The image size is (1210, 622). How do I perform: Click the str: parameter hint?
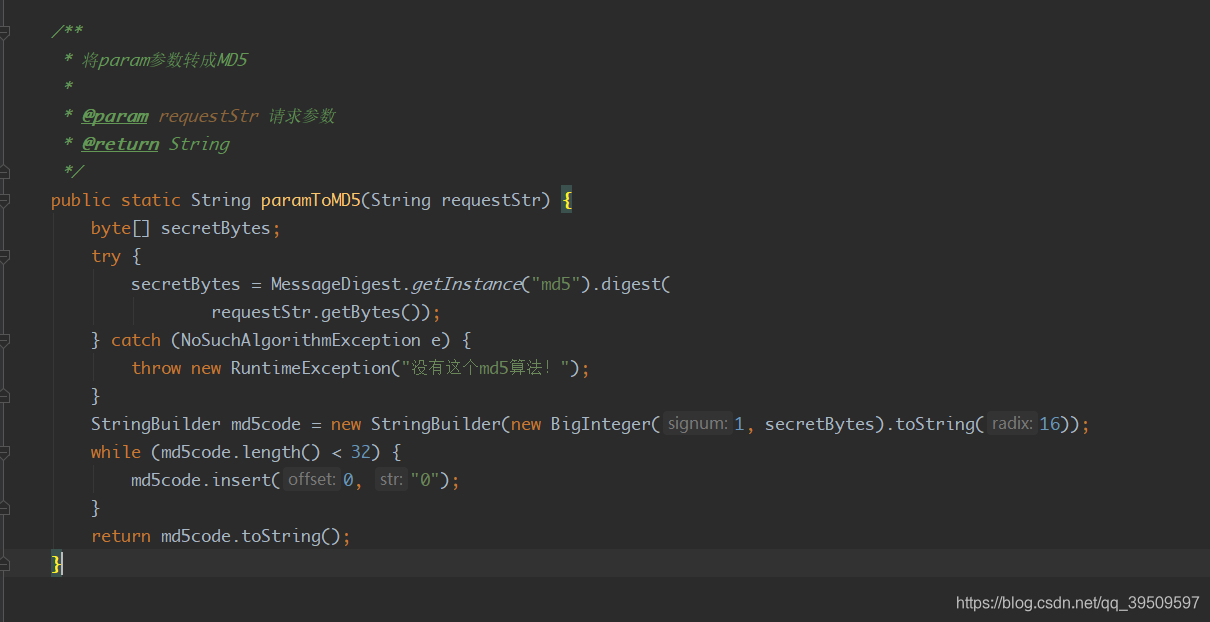click(x=391, y=480)
